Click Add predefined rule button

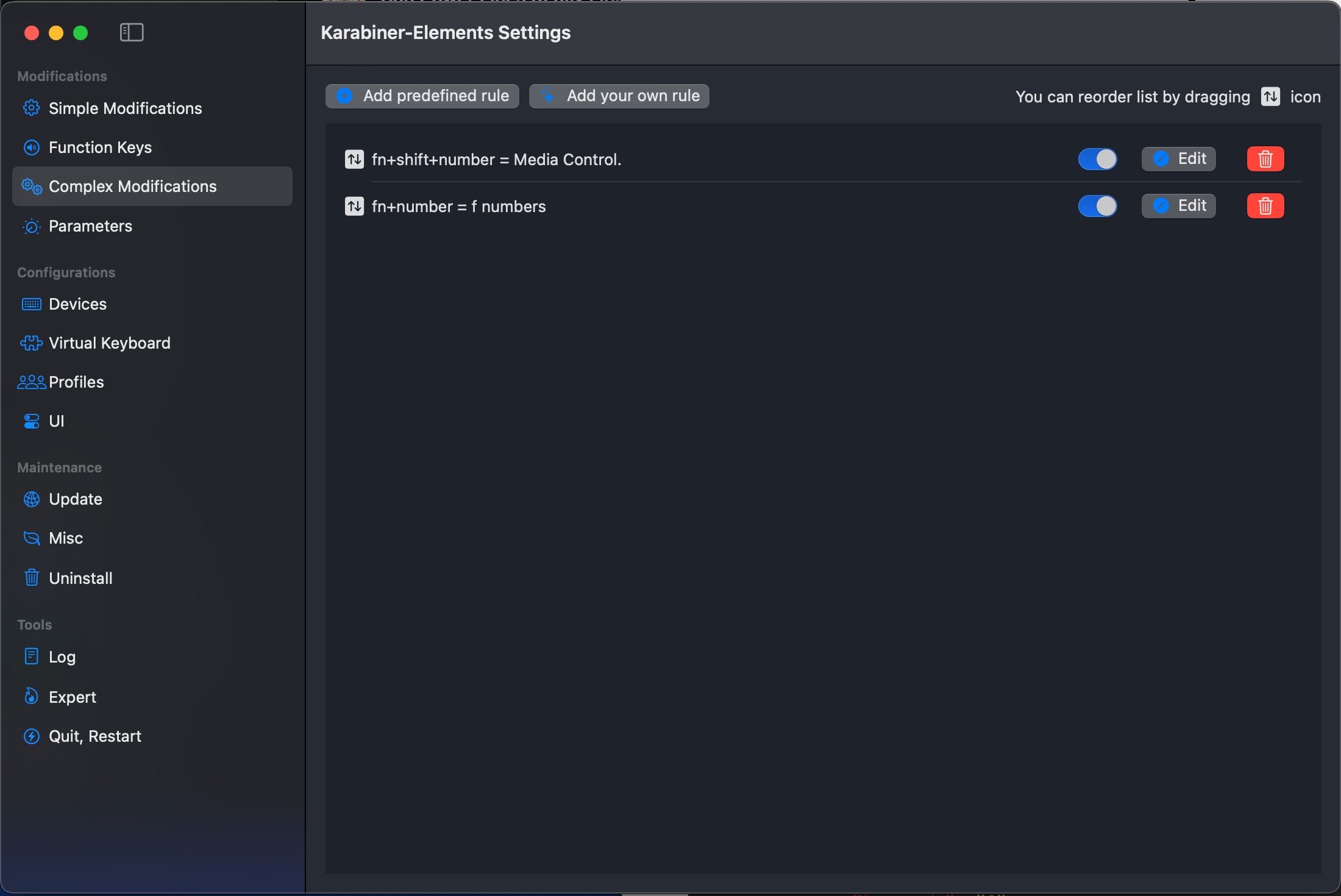click(x=422, y=96)
